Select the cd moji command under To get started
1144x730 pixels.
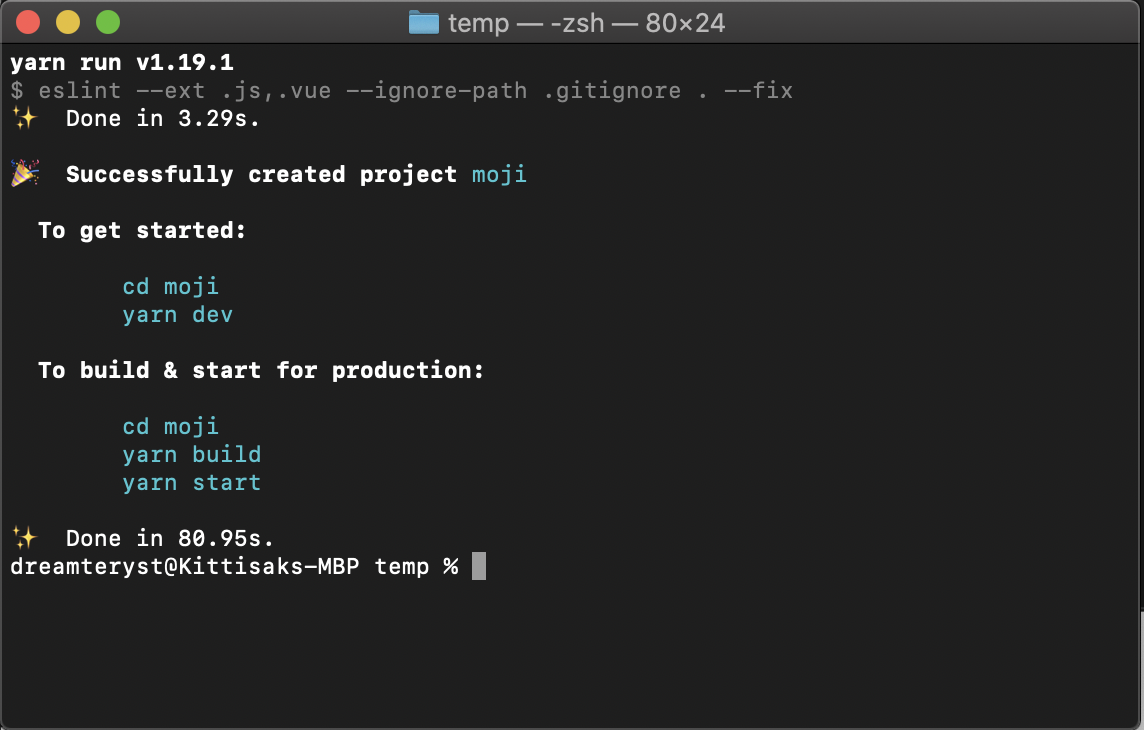click(170, 286)
